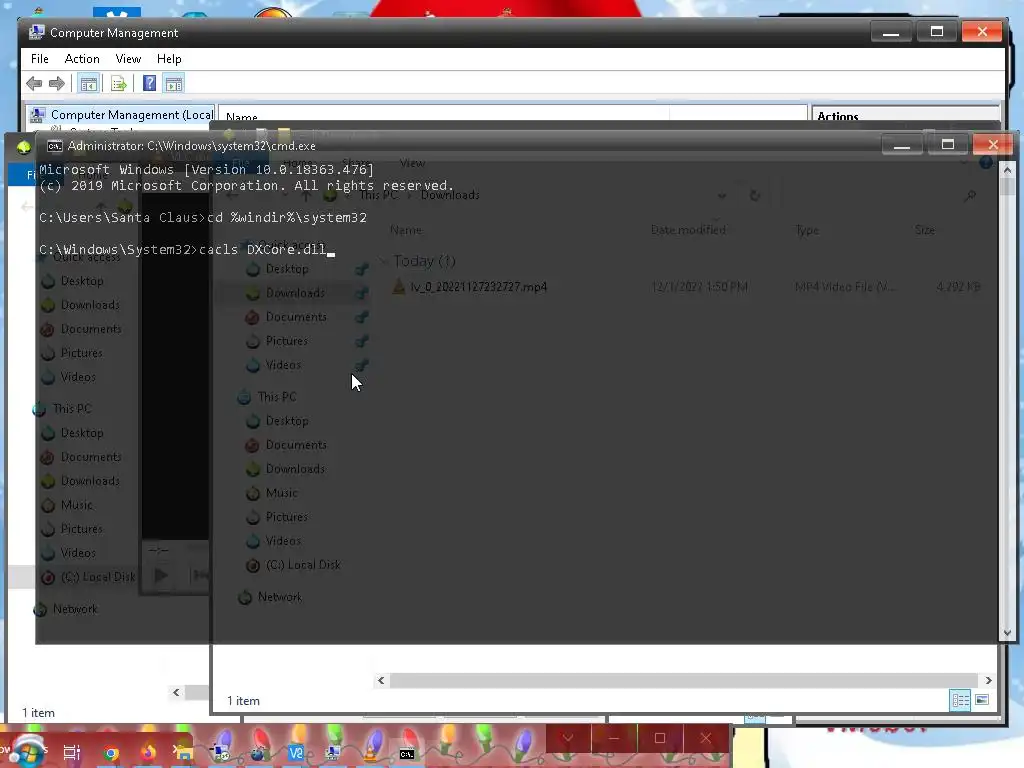Open the File menu in Computer Management
The height and width of the screenshot is (768, 1024).
(40, 59)
